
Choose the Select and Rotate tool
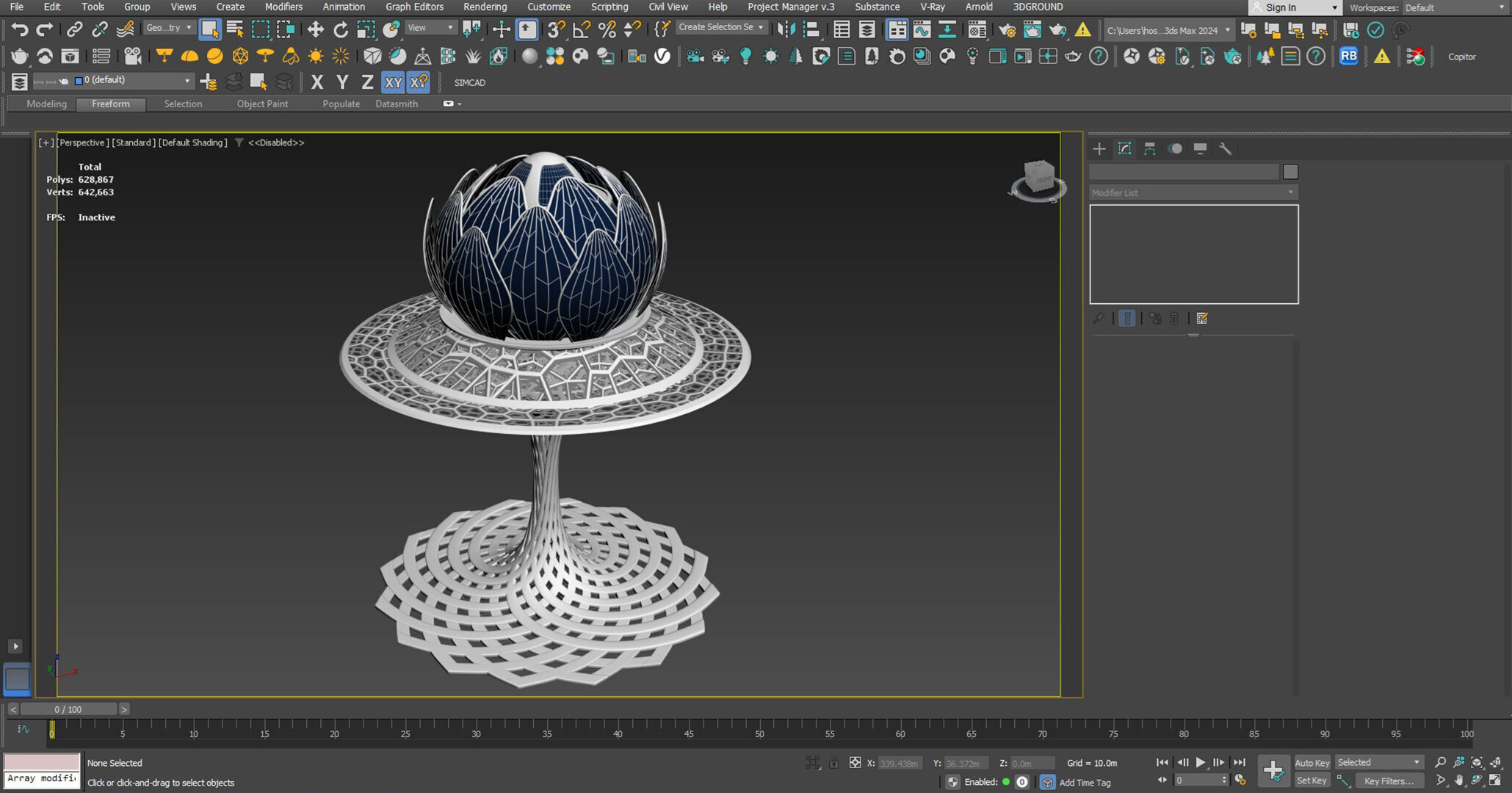point(341,29)
